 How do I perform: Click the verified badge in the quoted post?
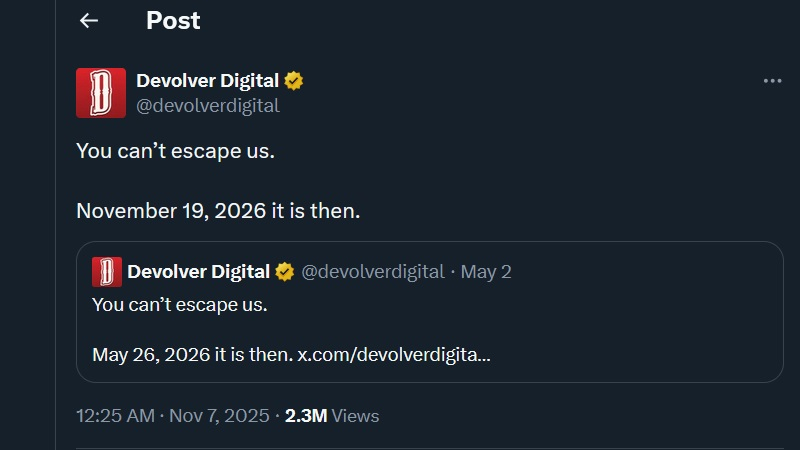click(x=285, y=272)
